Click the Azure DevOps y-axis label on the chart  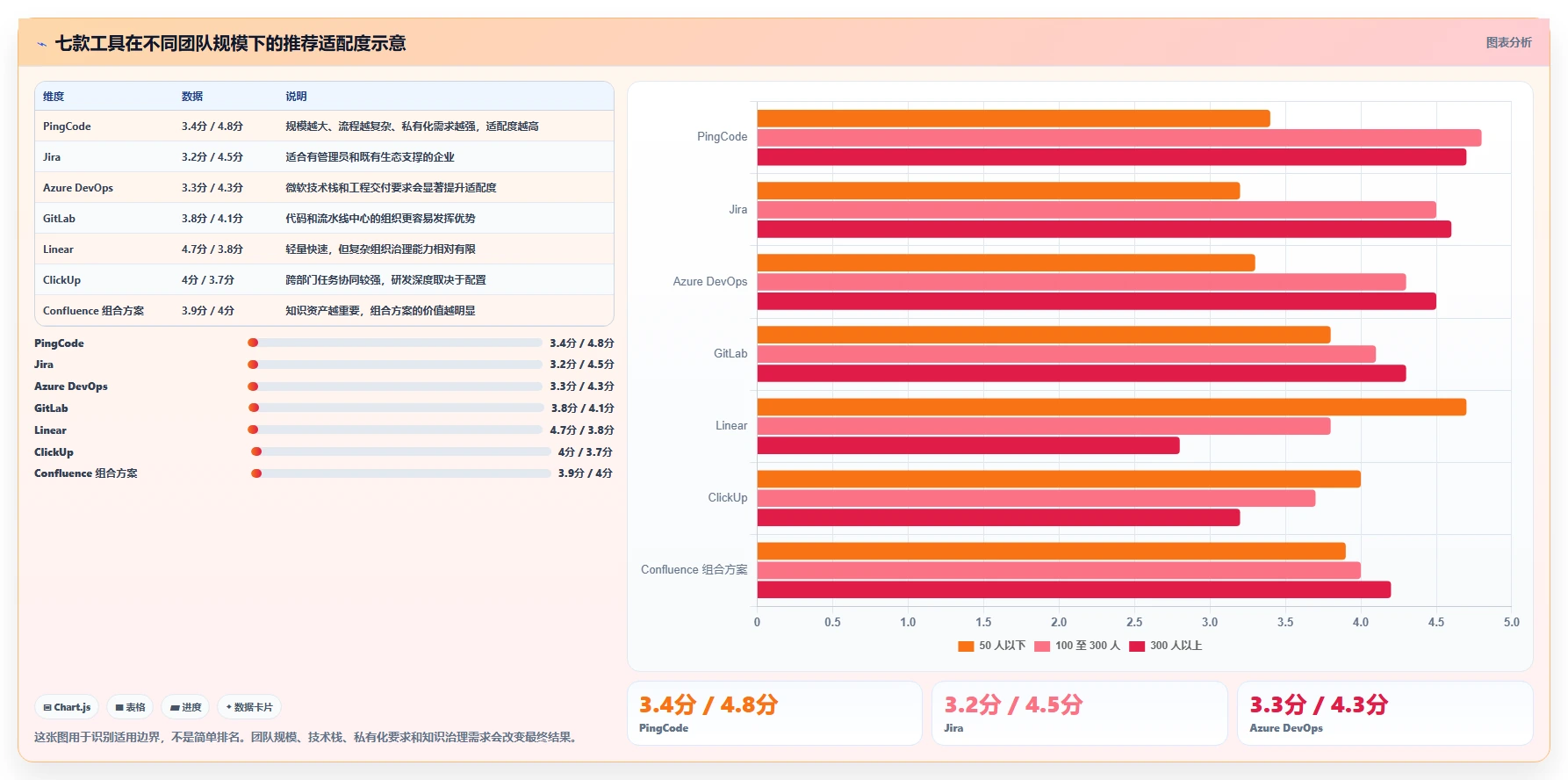pos(710,282)
